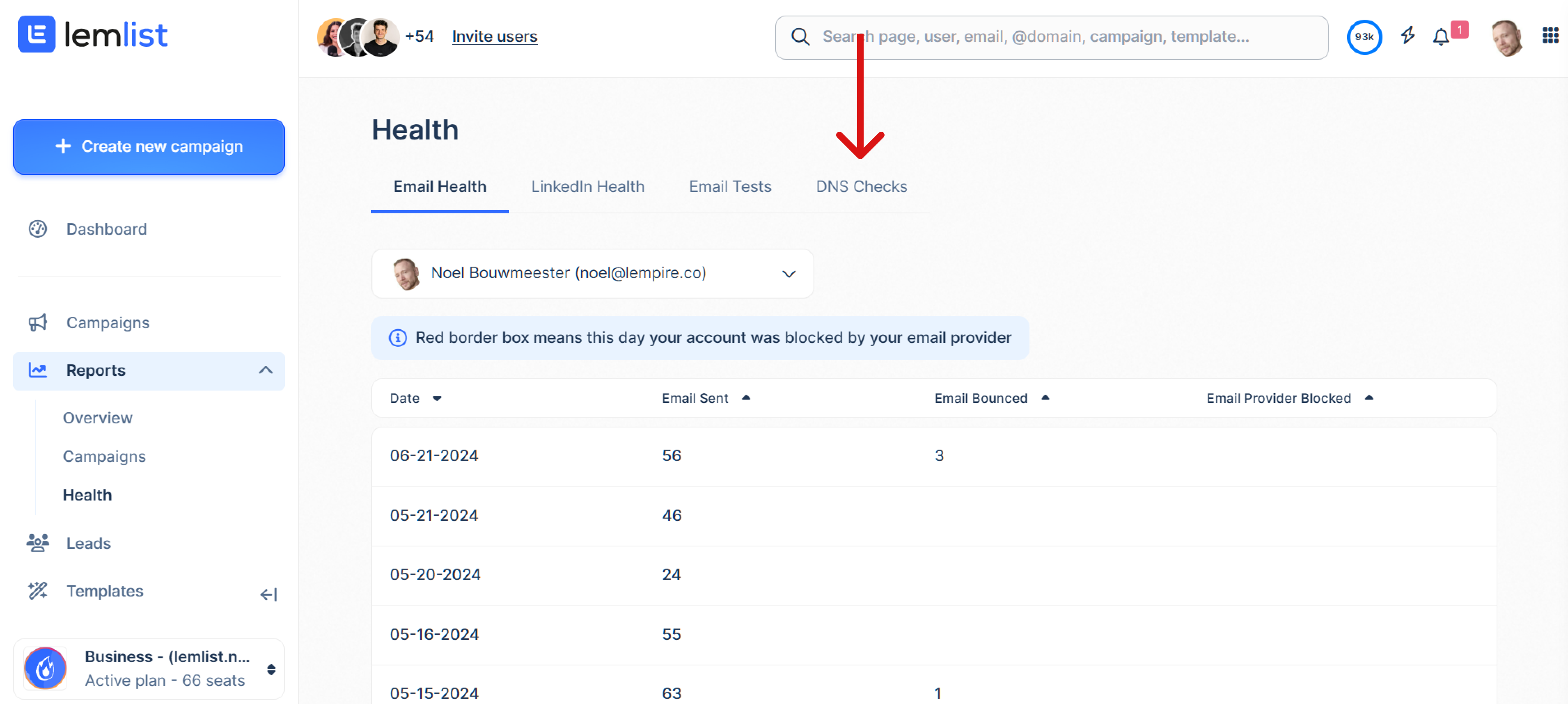Click the search magnifier icon
The height and width of the screenshot is (704, 1568).
[x=800, y=37]
